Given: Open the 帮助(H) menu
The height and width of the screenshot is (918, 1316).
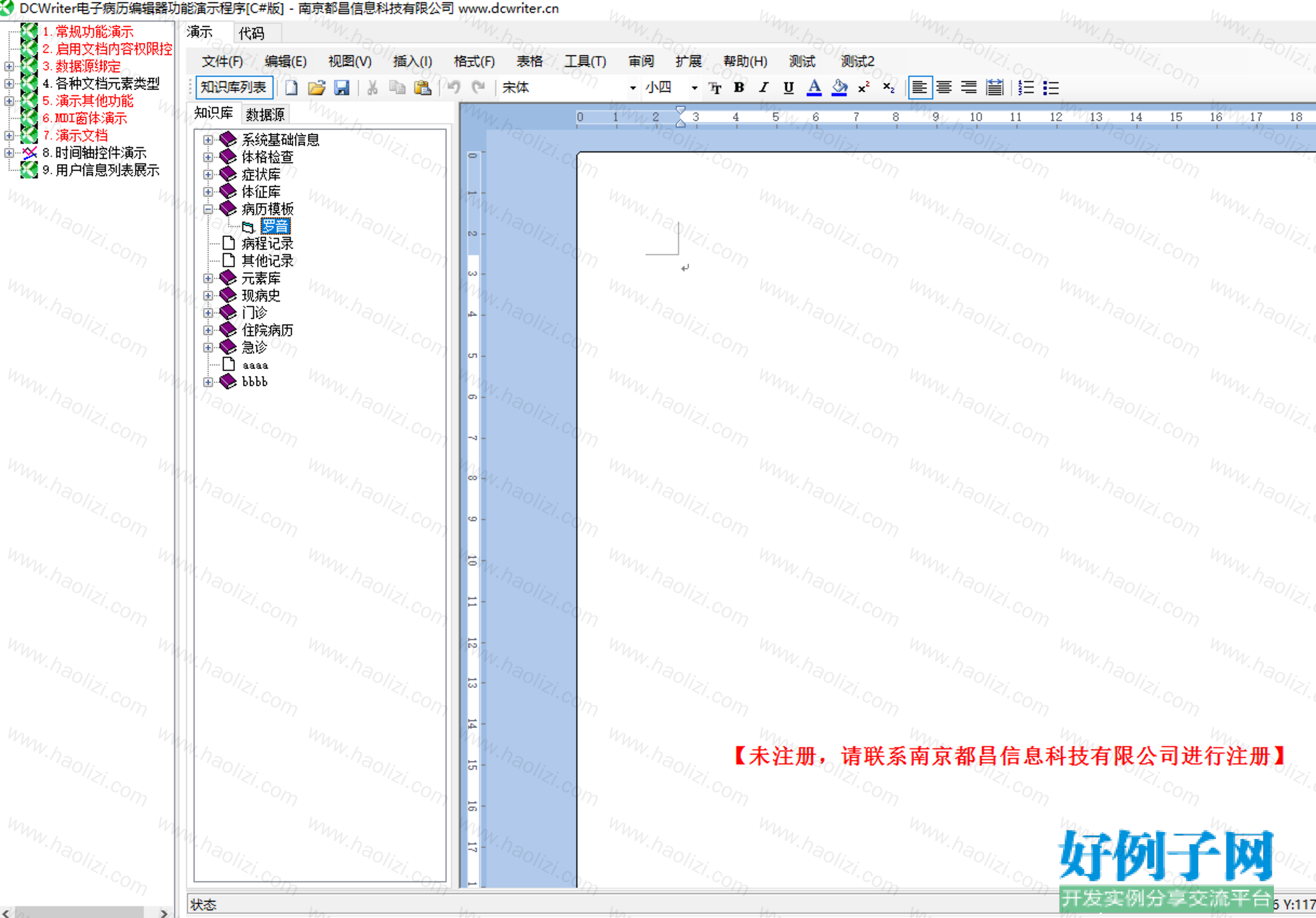Looking at the screenshot, I should (x=745, y=61).
